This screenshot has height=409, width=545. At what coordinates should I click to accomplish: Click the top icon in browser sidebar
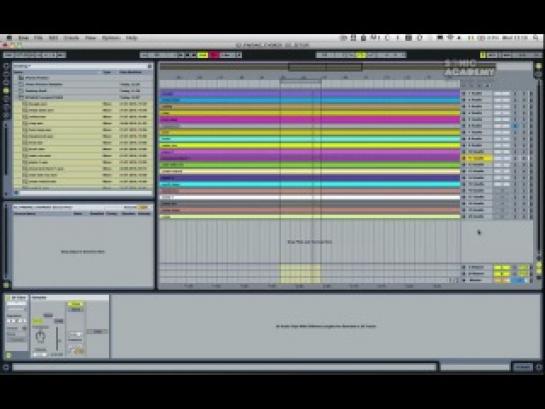6,66
